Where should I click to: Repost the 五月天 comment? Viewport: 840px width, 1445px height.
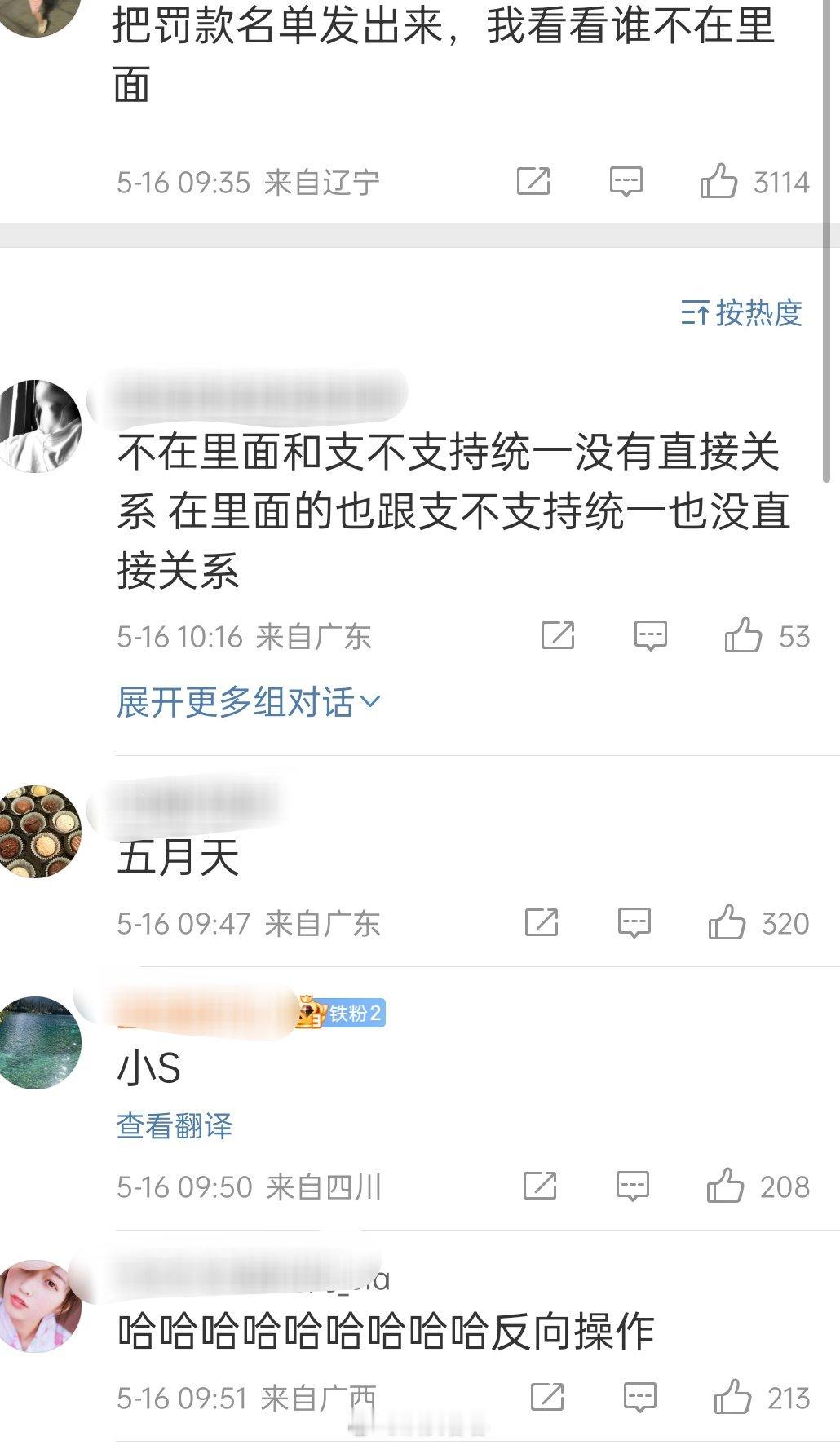coord(542,923)
